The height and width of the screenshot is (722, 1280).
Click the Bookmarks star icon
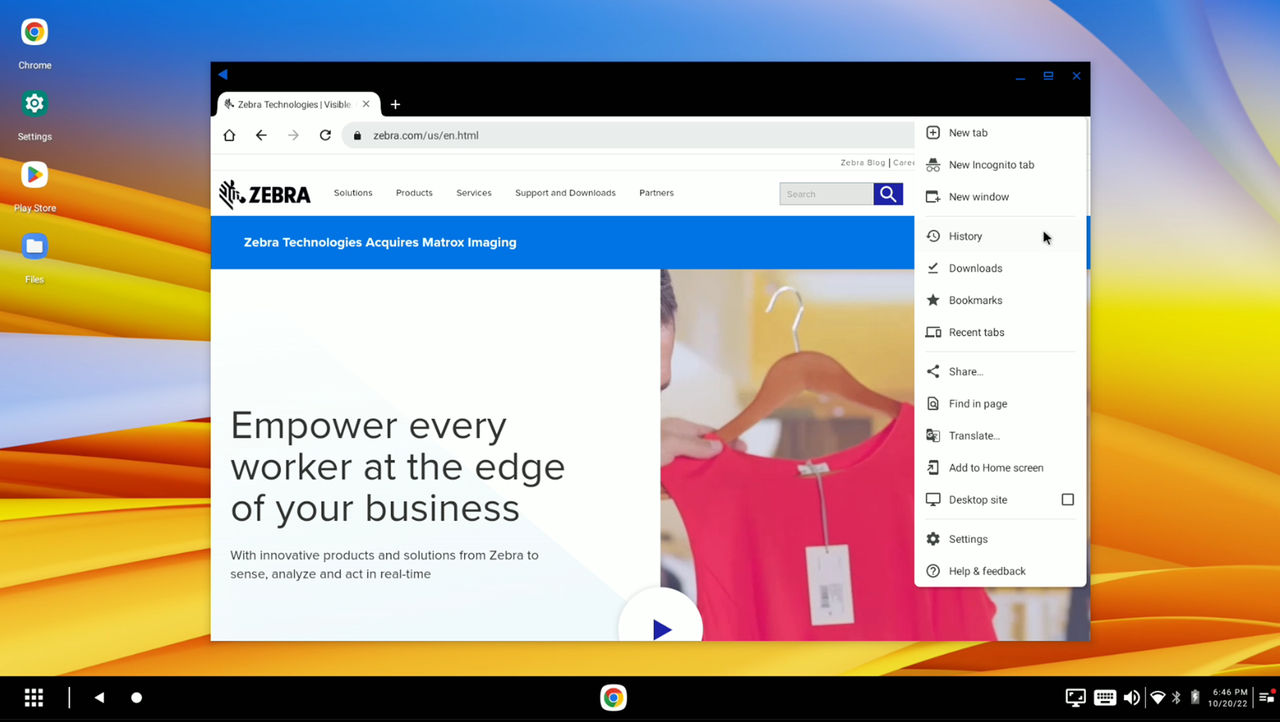pos(933,300)
